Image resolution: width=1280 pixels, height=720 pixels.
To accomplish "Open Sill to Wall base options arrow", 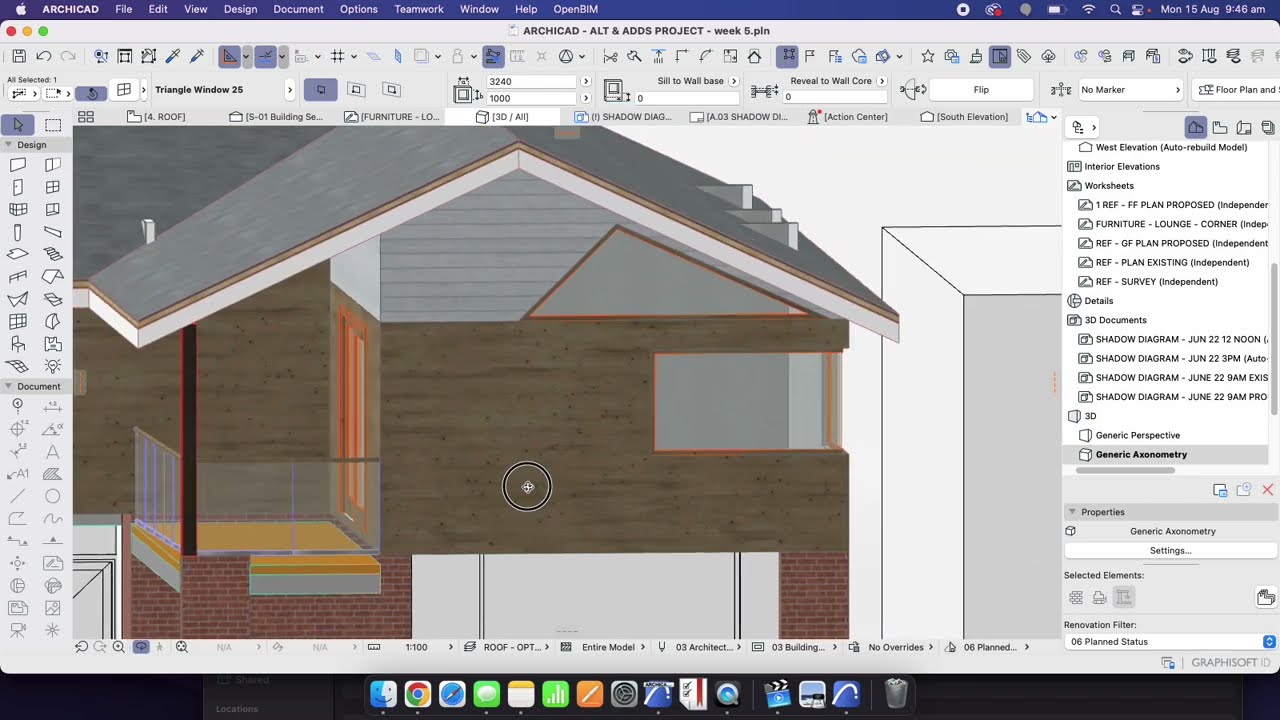I will [734, 81].
